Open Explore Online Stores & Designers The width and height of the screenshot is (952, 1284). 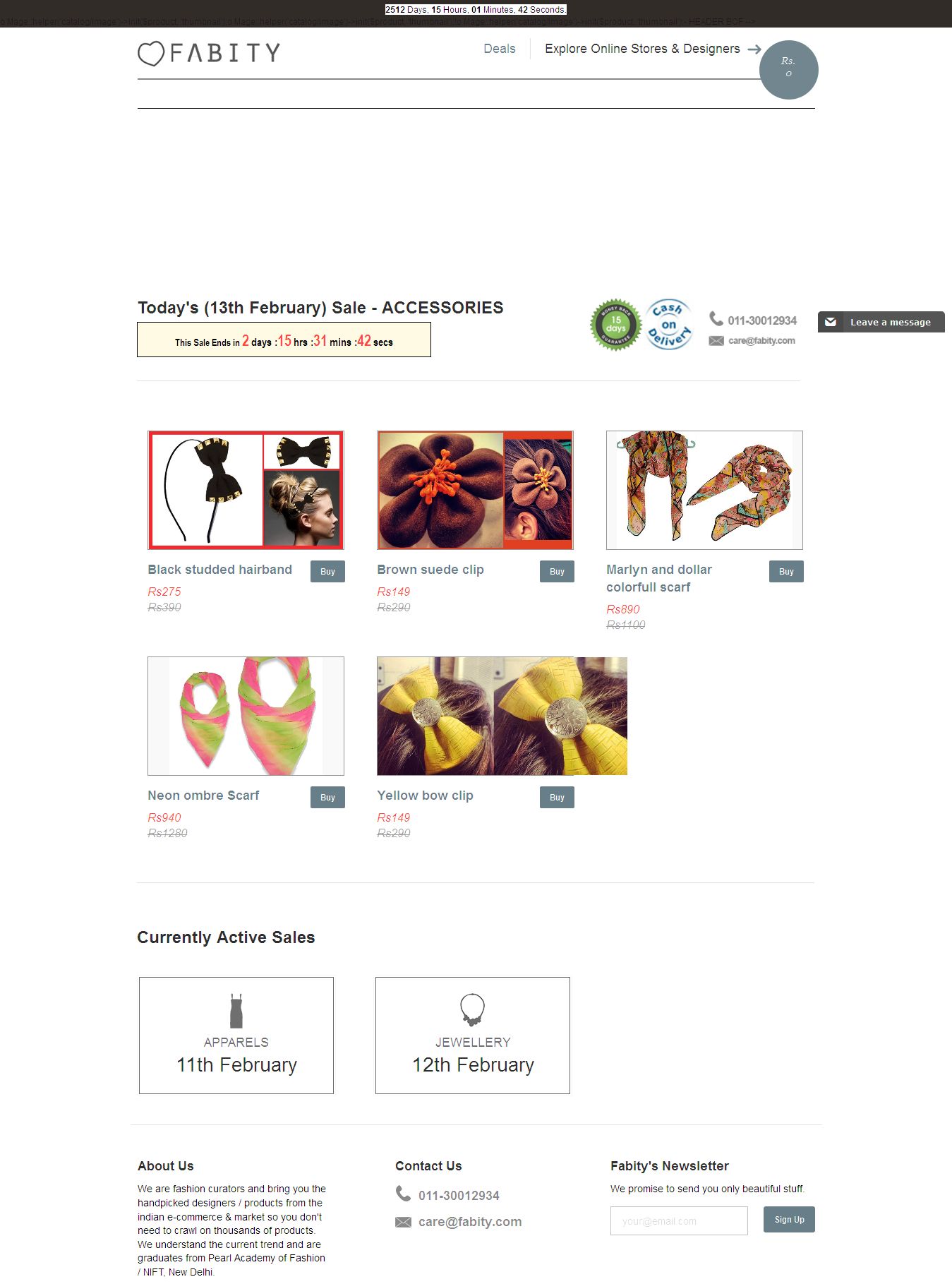point(642,49)
